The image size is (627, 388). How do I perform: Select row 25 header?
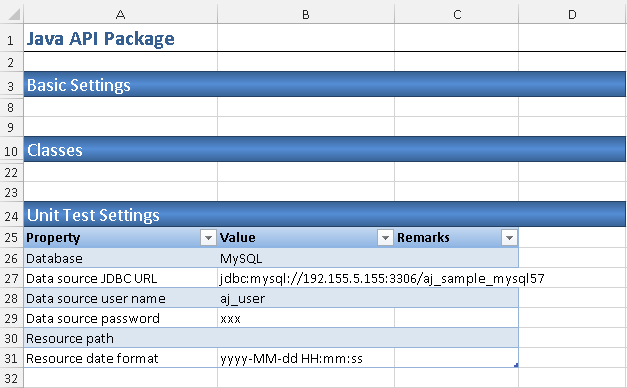tap(11, 238)
